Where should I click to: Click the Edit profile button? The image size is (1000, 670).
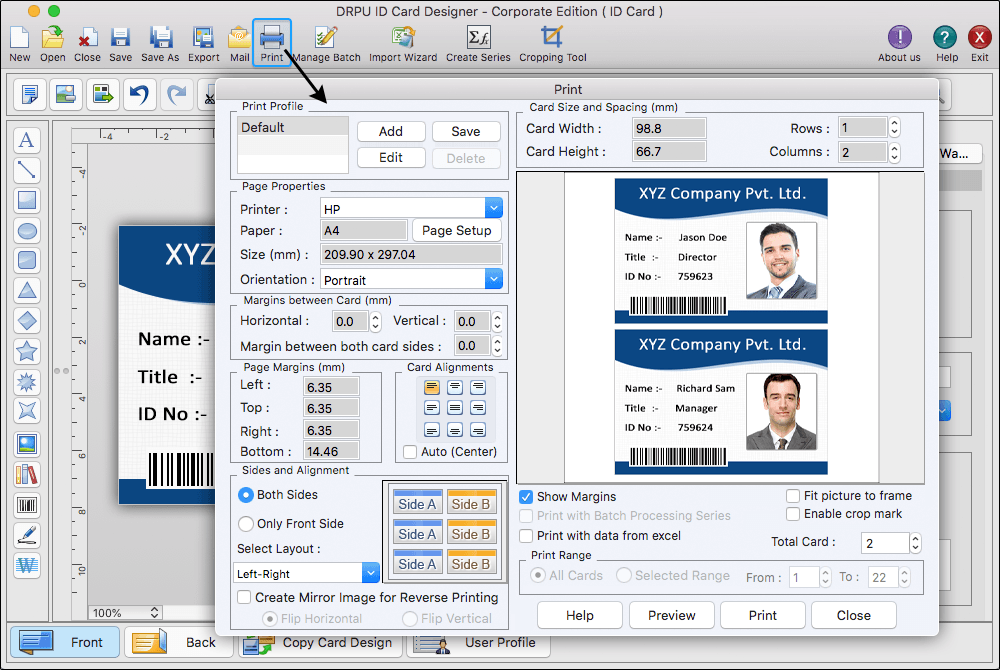tap(391, 157)
